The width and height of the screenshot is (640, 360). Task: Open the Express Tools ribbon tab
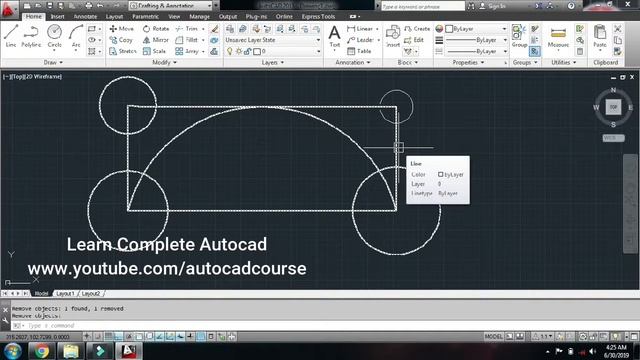[x=318, y=16]
